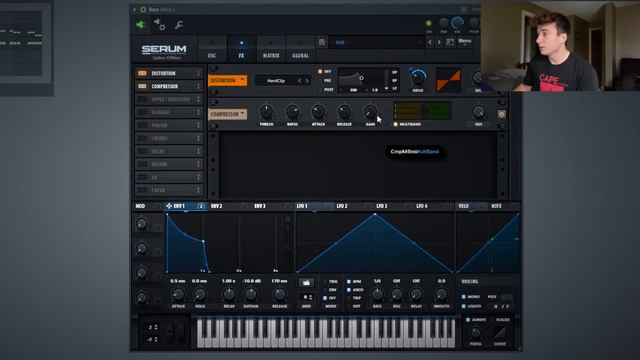Click the Curve icon near the keyboard
Screen dimensions: 640x360
(500, 333)
